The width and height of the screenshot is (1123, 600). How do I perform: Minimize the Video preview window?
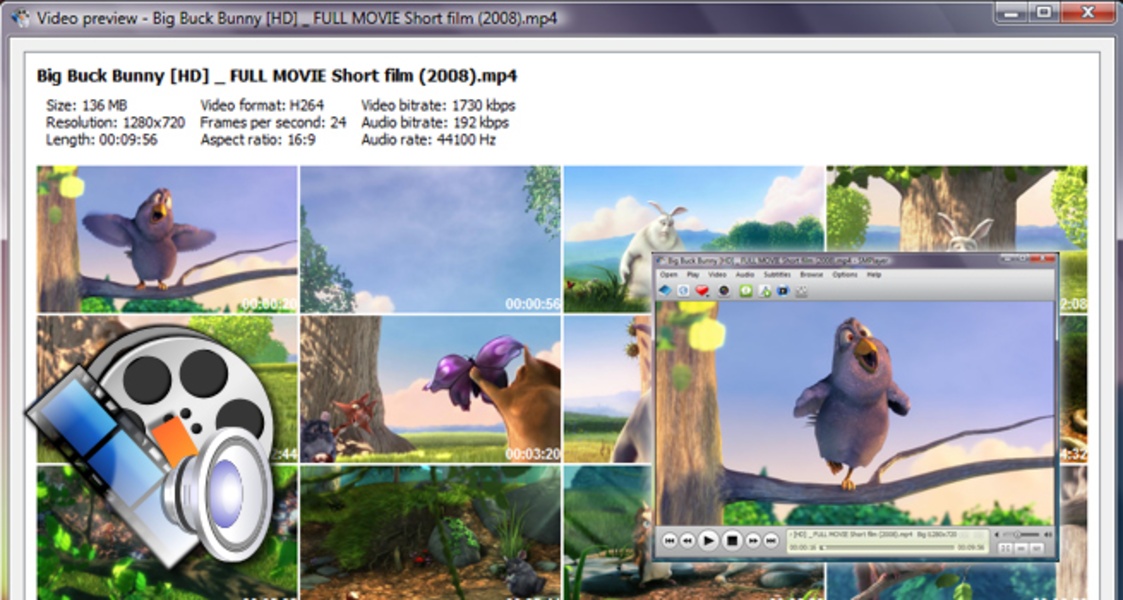pos(1011,11)
